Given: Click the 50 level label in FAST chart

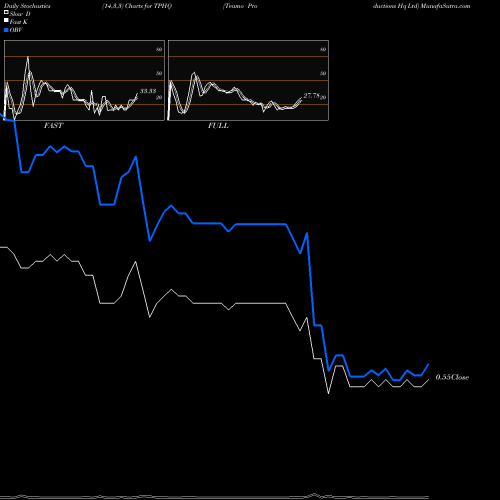Looking at the screenshot, I should click(159, 73).
